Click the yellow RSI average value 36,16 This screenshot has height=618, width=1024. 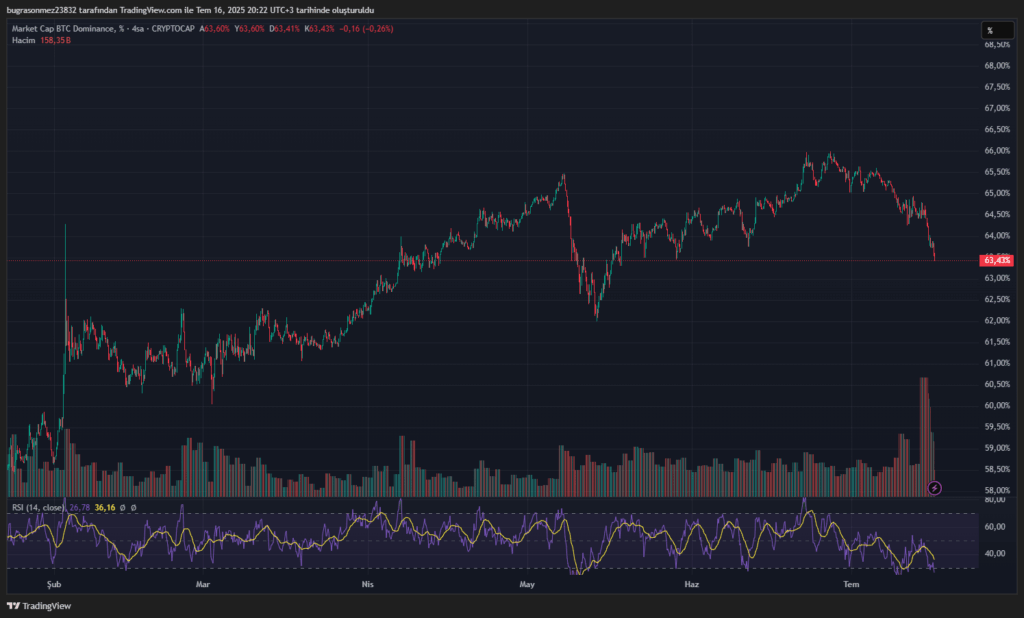[105, 508]
